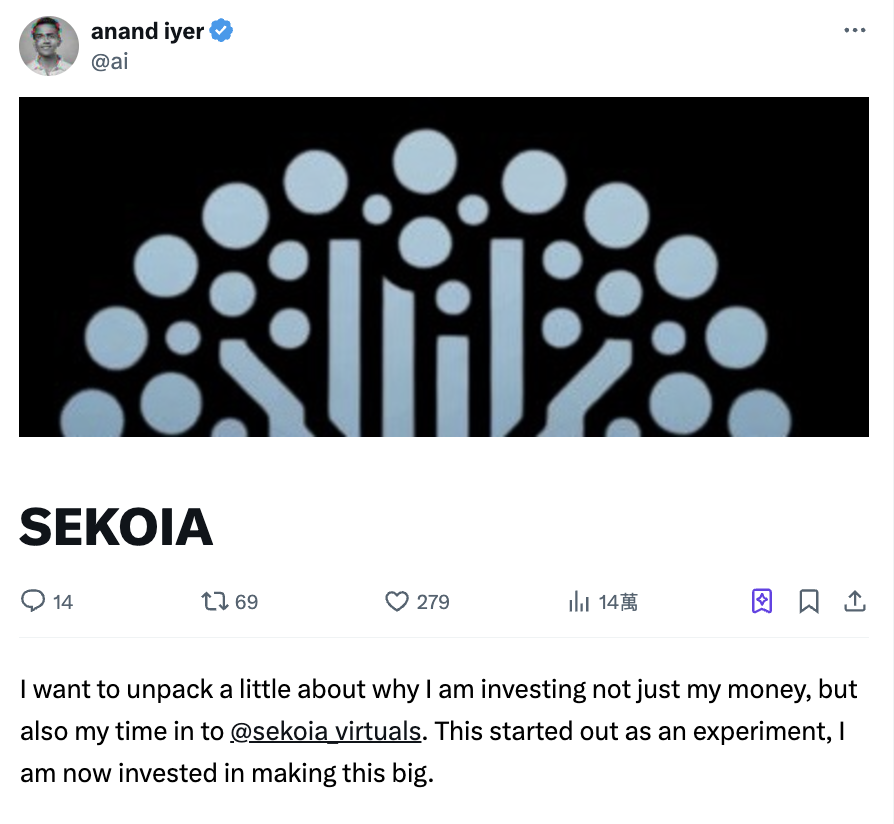894x824 pixels.
Task: Click the repost count 69
Action: coord(246,602)
